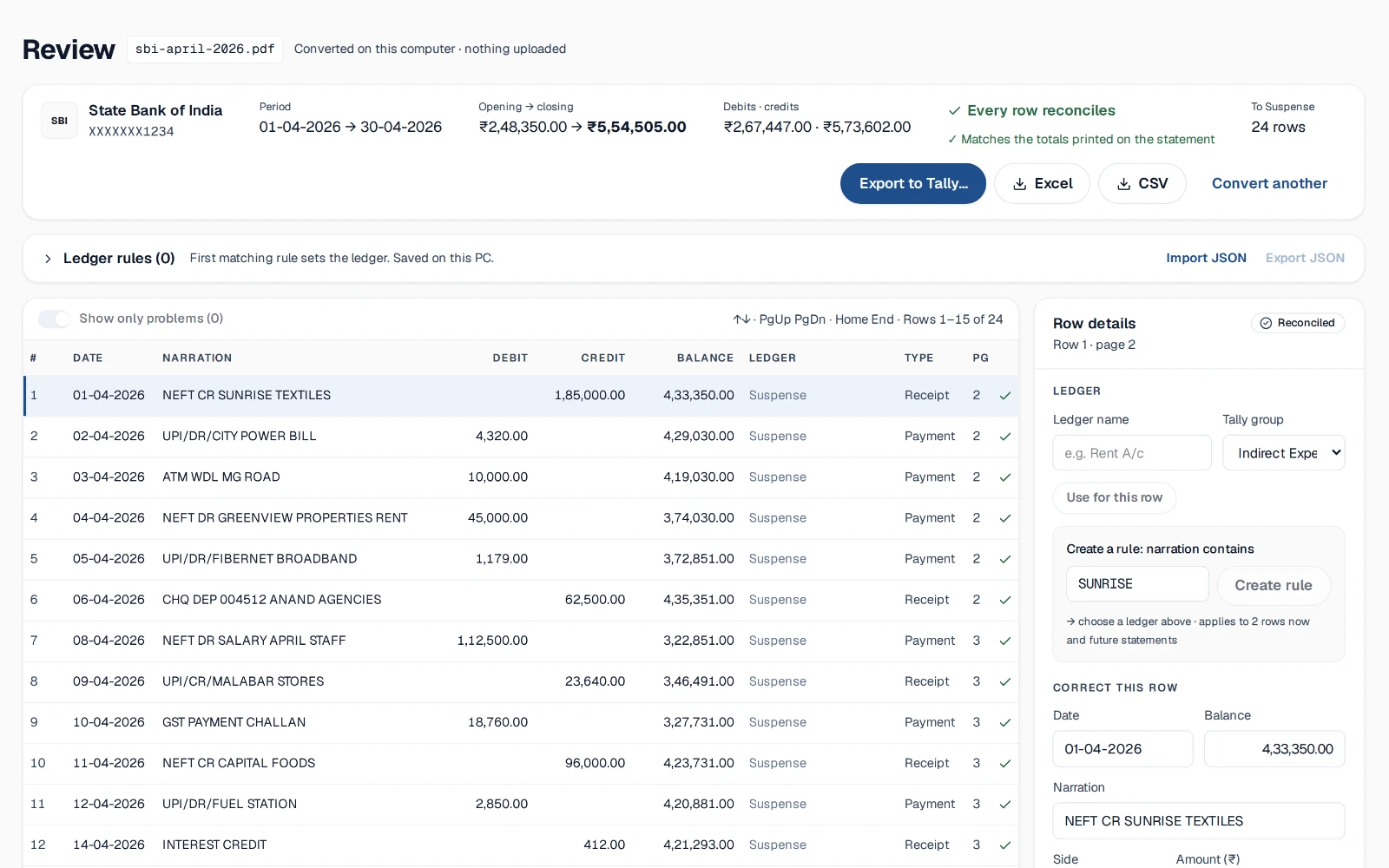1389x868 pixels.
Task: Open the Tally group dropdown
Action: coord(1283,453)
